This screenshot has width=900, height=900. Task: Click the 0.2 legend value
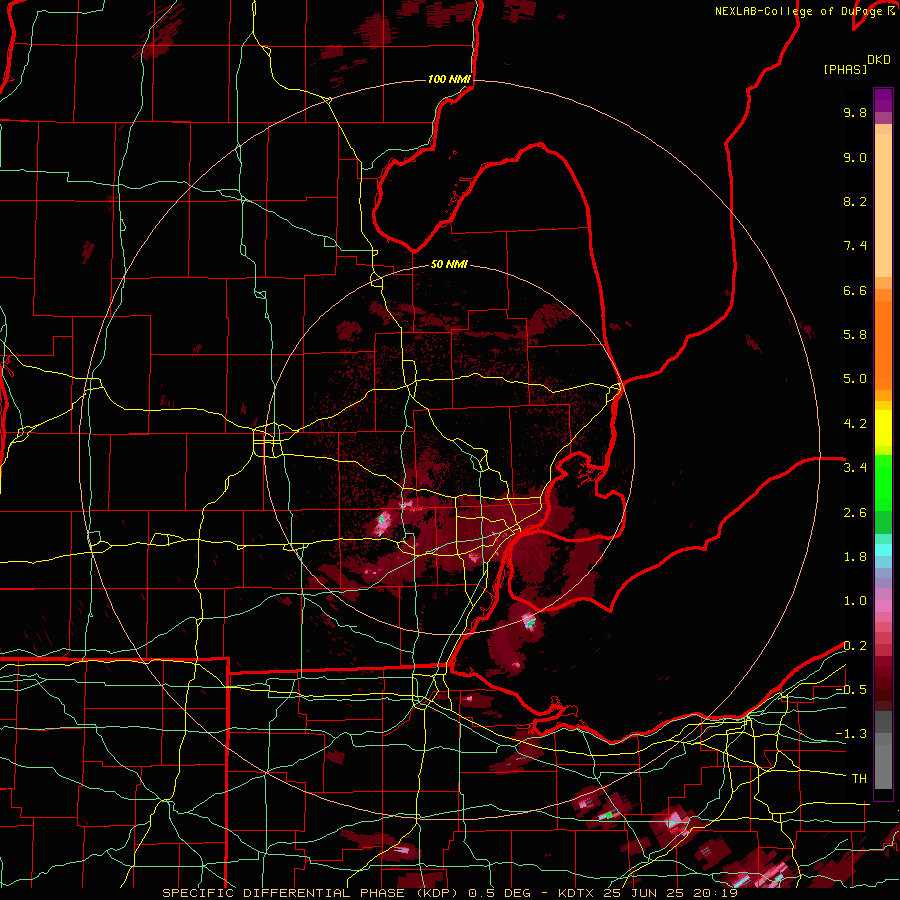[855, 646]
